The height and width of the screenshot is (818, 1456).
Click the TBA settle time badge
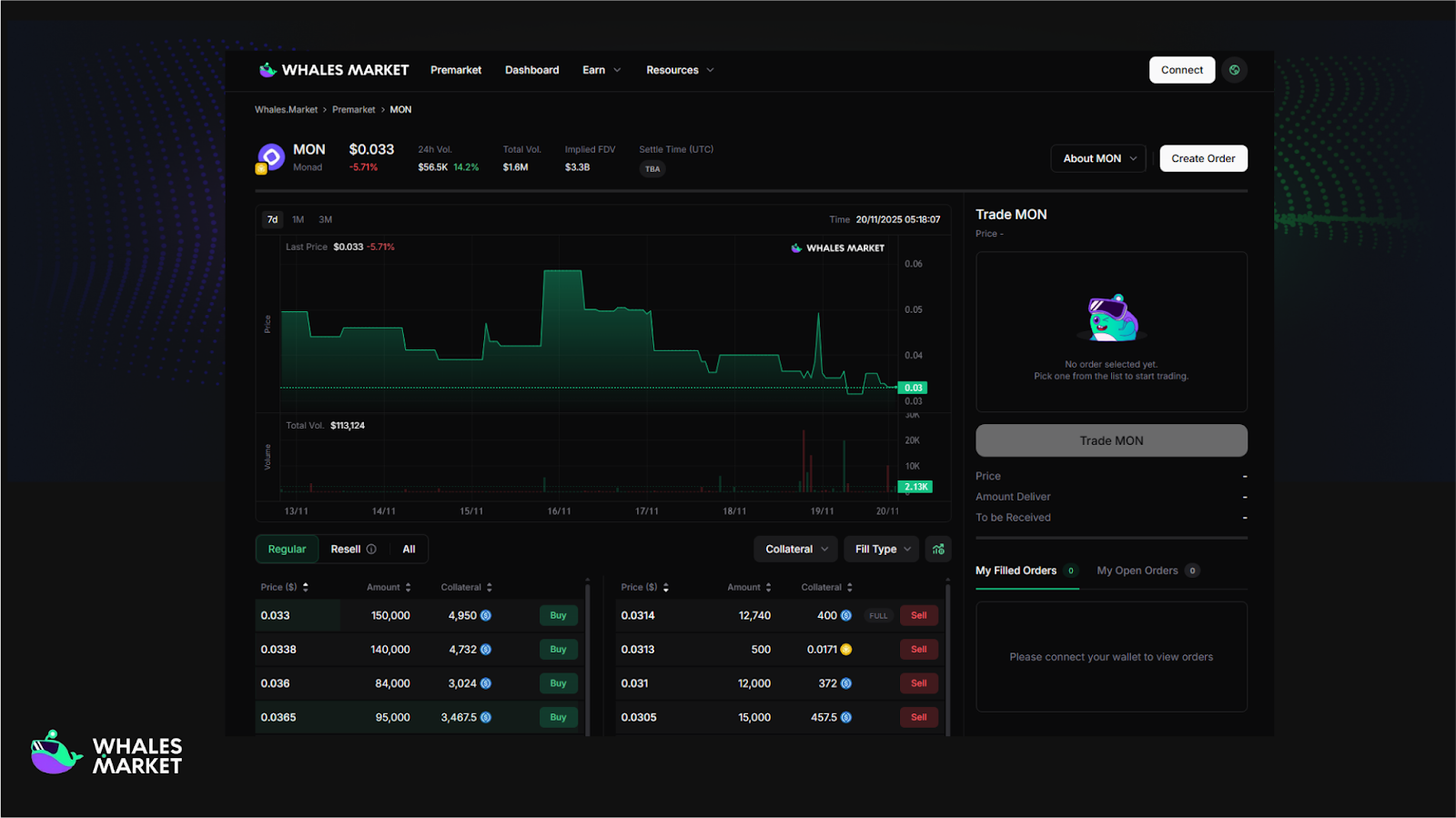click(652, 169)
